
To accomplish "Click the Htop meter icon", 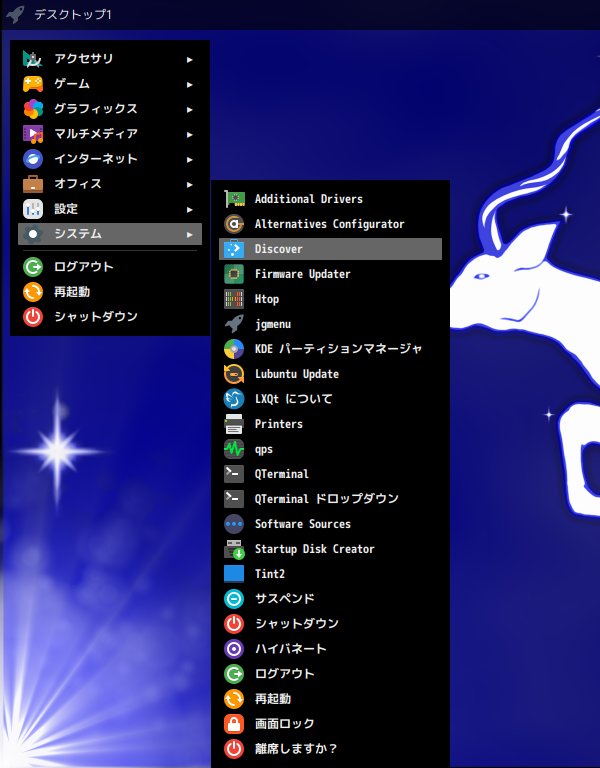I will click(234, 299).
